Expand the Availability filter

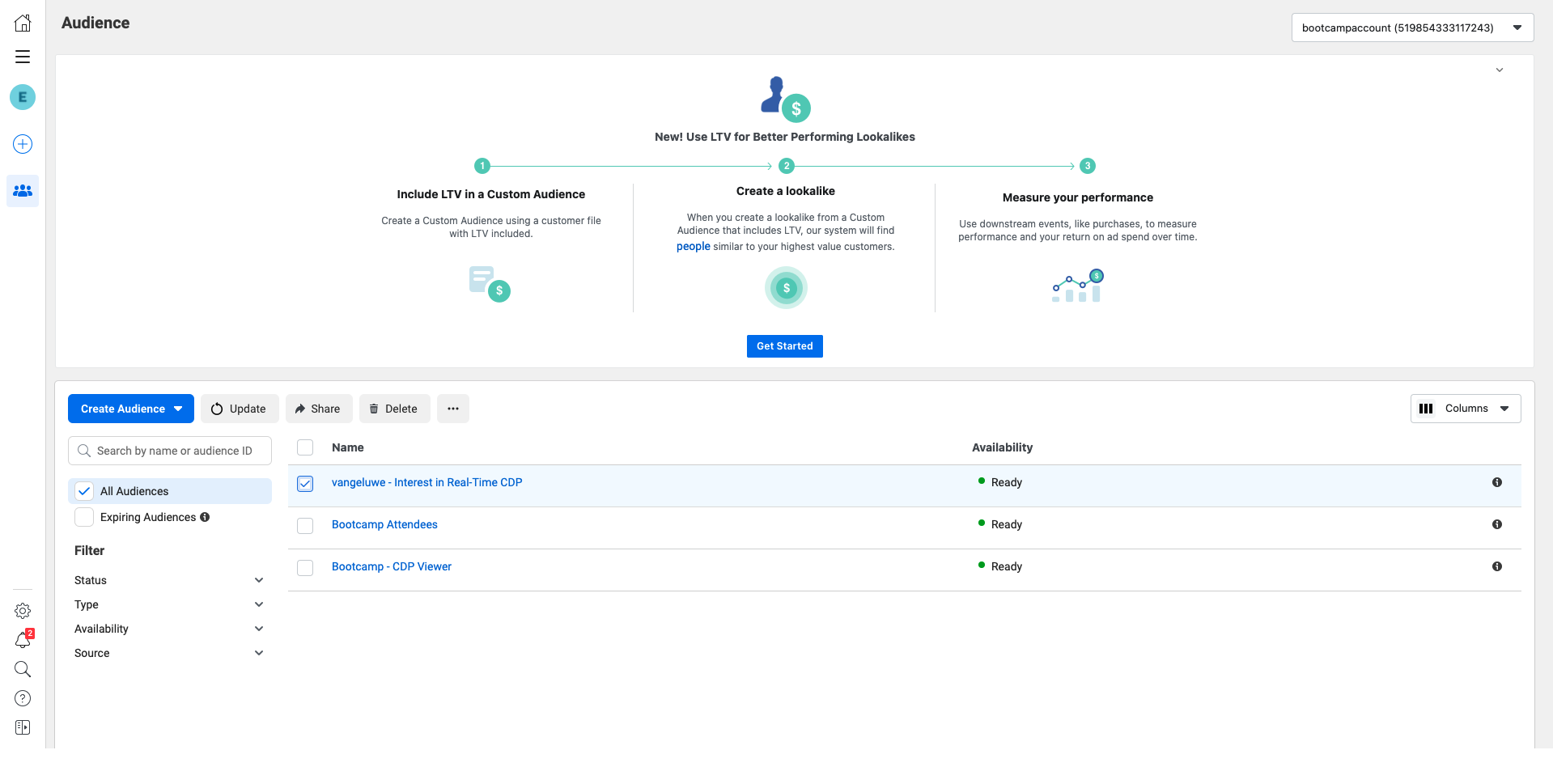169,629
